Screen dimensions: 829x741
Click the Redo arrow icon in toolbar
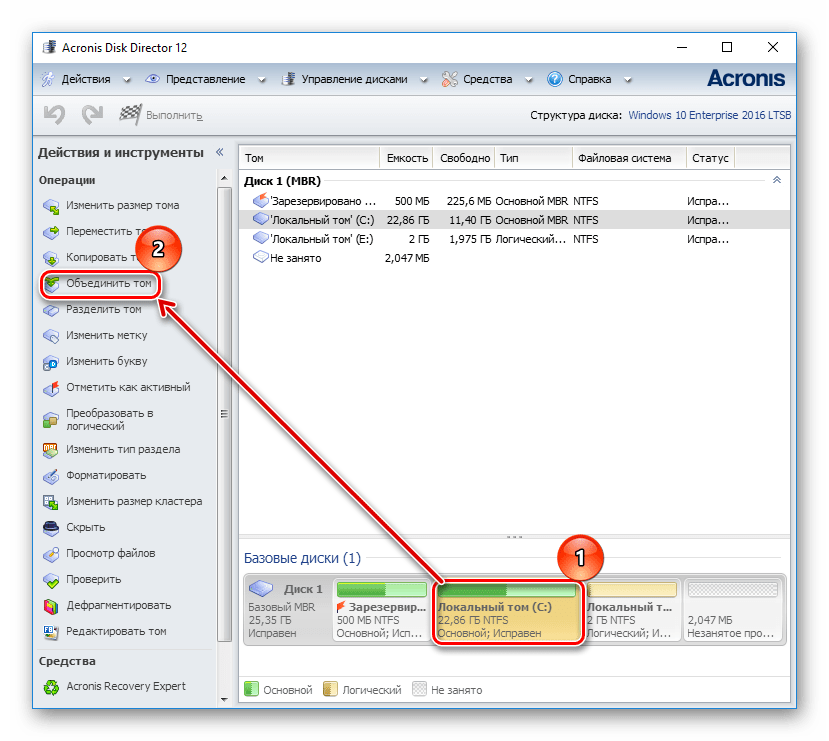(x=92, y=115)
